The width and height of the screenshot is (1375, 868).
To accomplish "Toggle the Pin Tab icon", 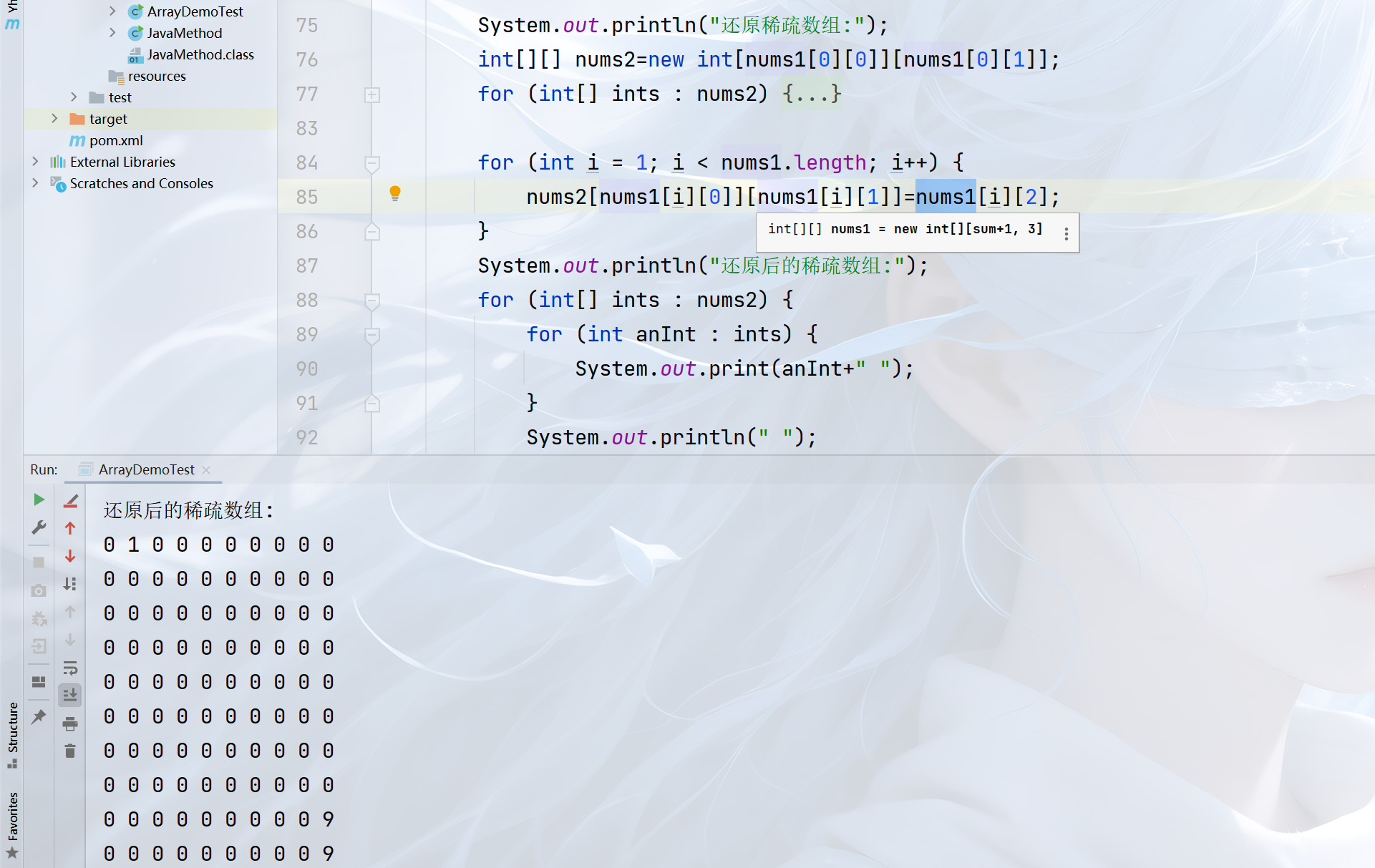I will 39,716.
